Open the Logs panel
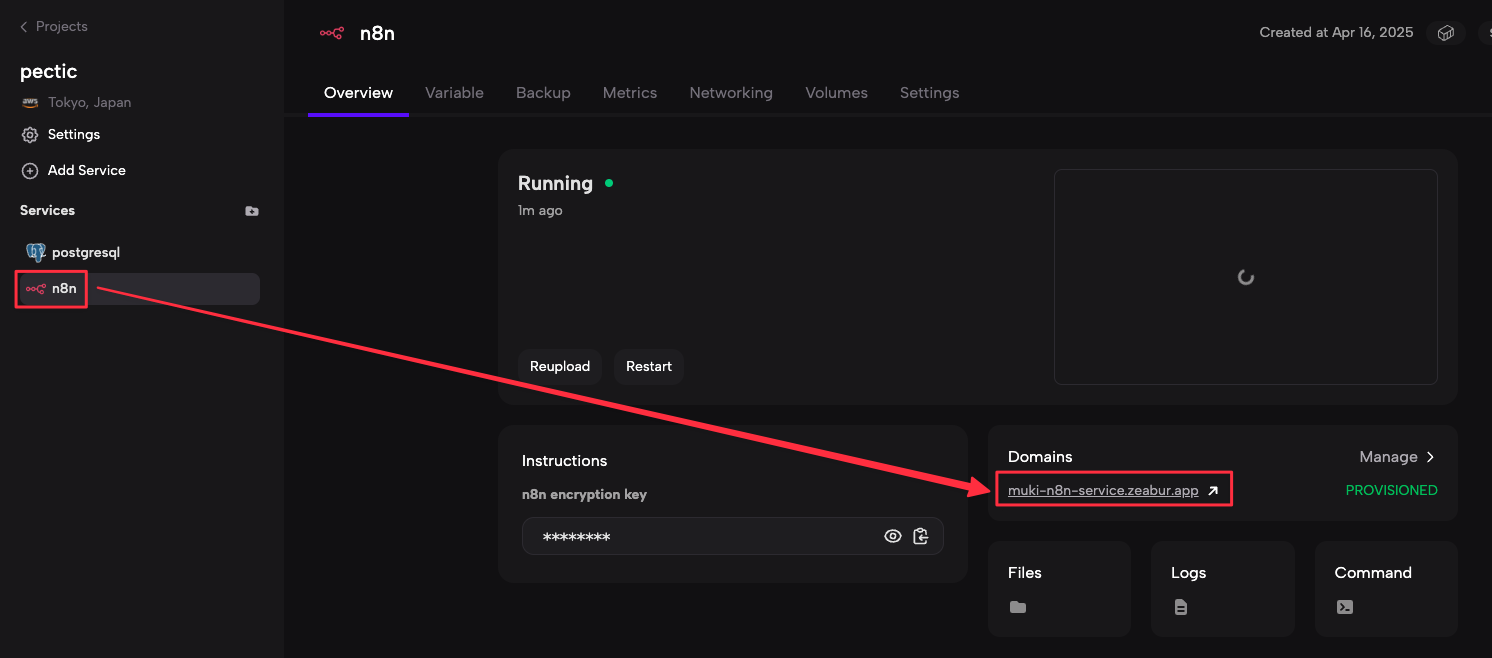The width and height of the screenshot is (1492, 658). (x=1222, y=588)
